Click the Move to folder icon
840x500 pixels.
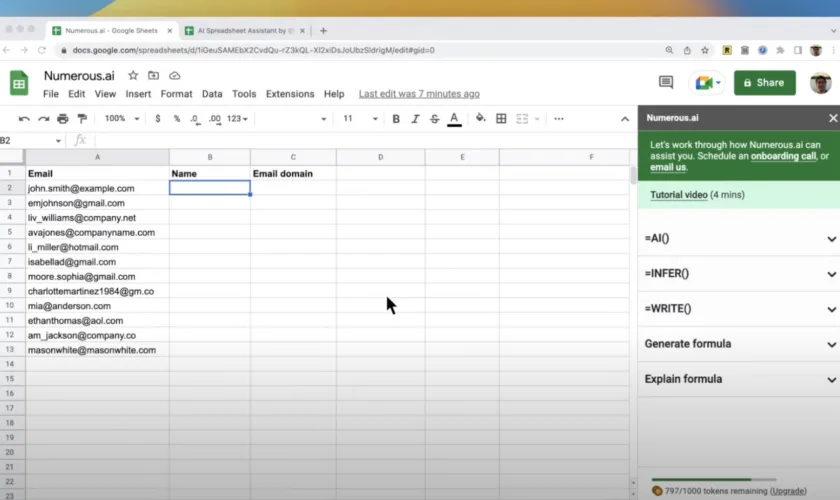coord(154,76)
